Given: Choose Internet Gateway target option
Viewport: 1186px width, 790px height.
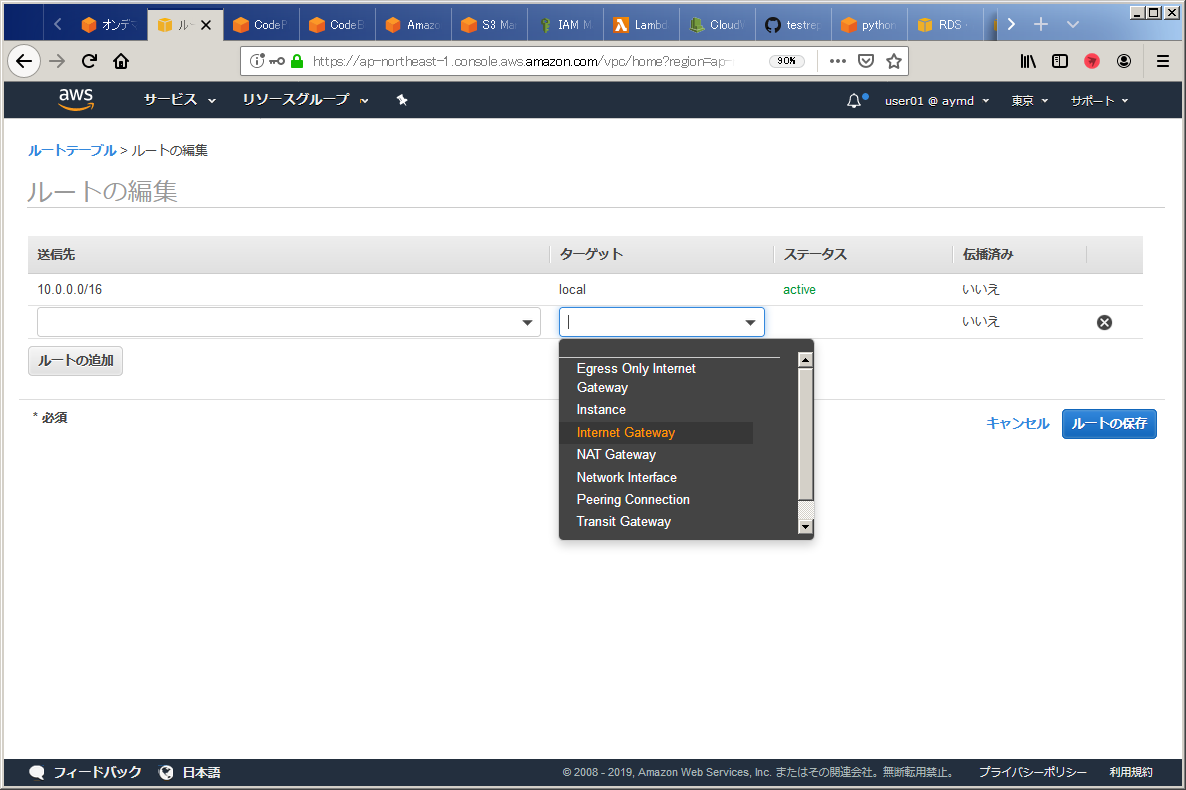Looking at the screenshot, I should [626, 432].
